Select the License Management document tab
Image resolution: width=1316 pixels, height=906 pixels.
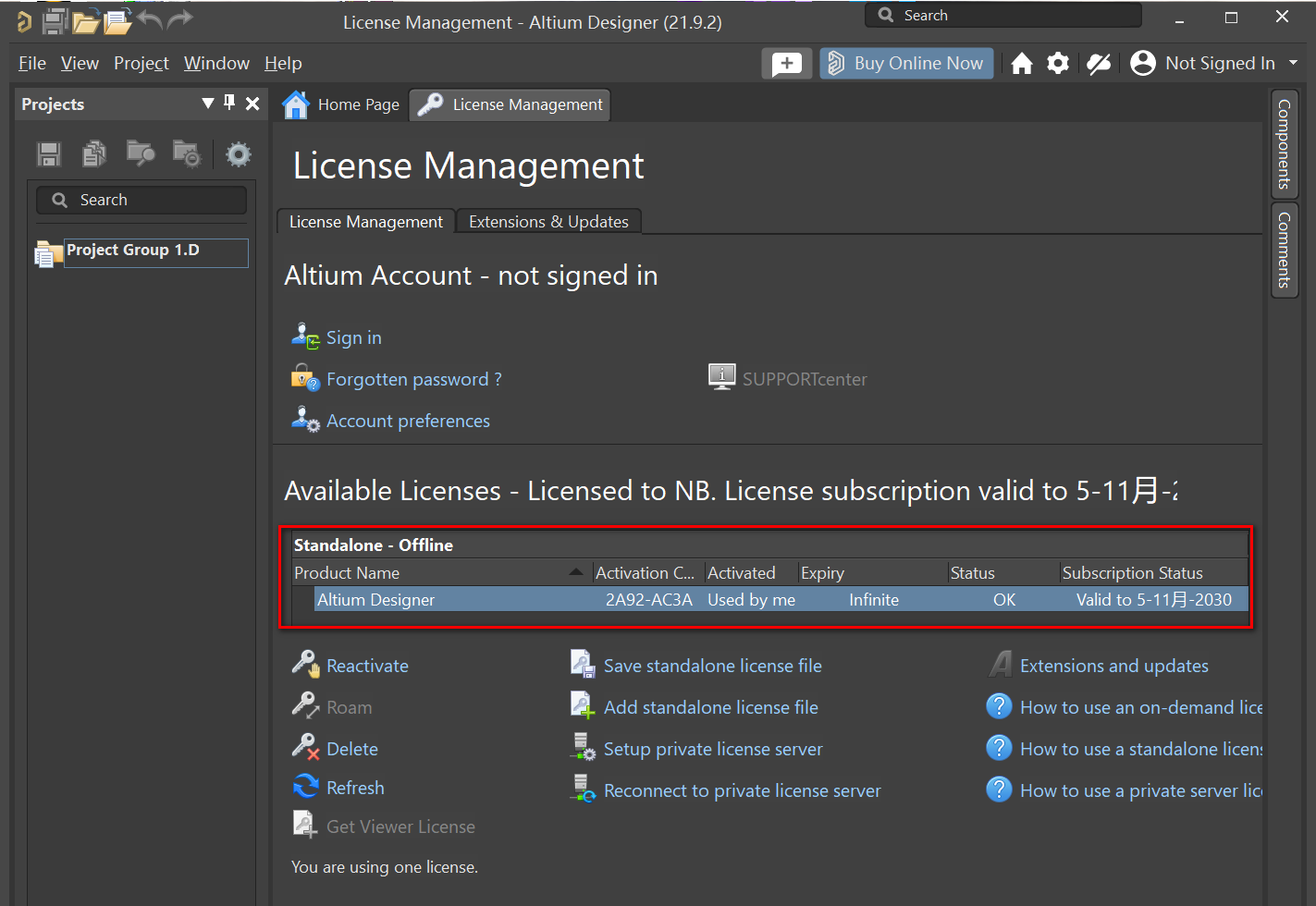[x=510, y=104]
